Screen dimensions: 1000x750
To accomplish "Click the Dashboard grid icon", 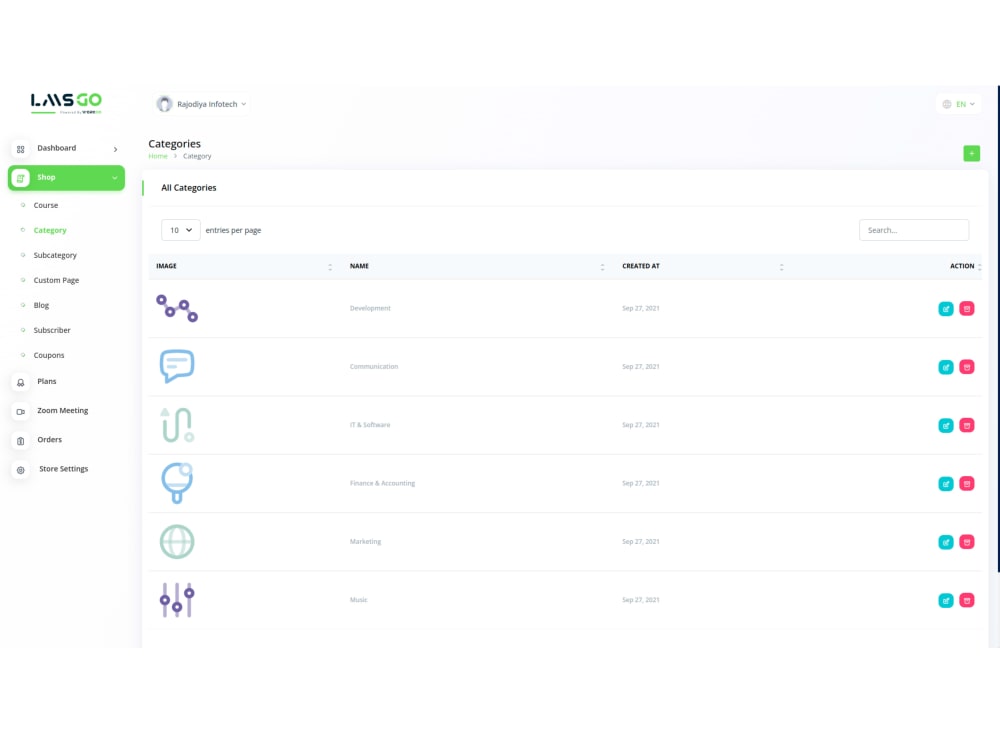I will click(21, 147).
